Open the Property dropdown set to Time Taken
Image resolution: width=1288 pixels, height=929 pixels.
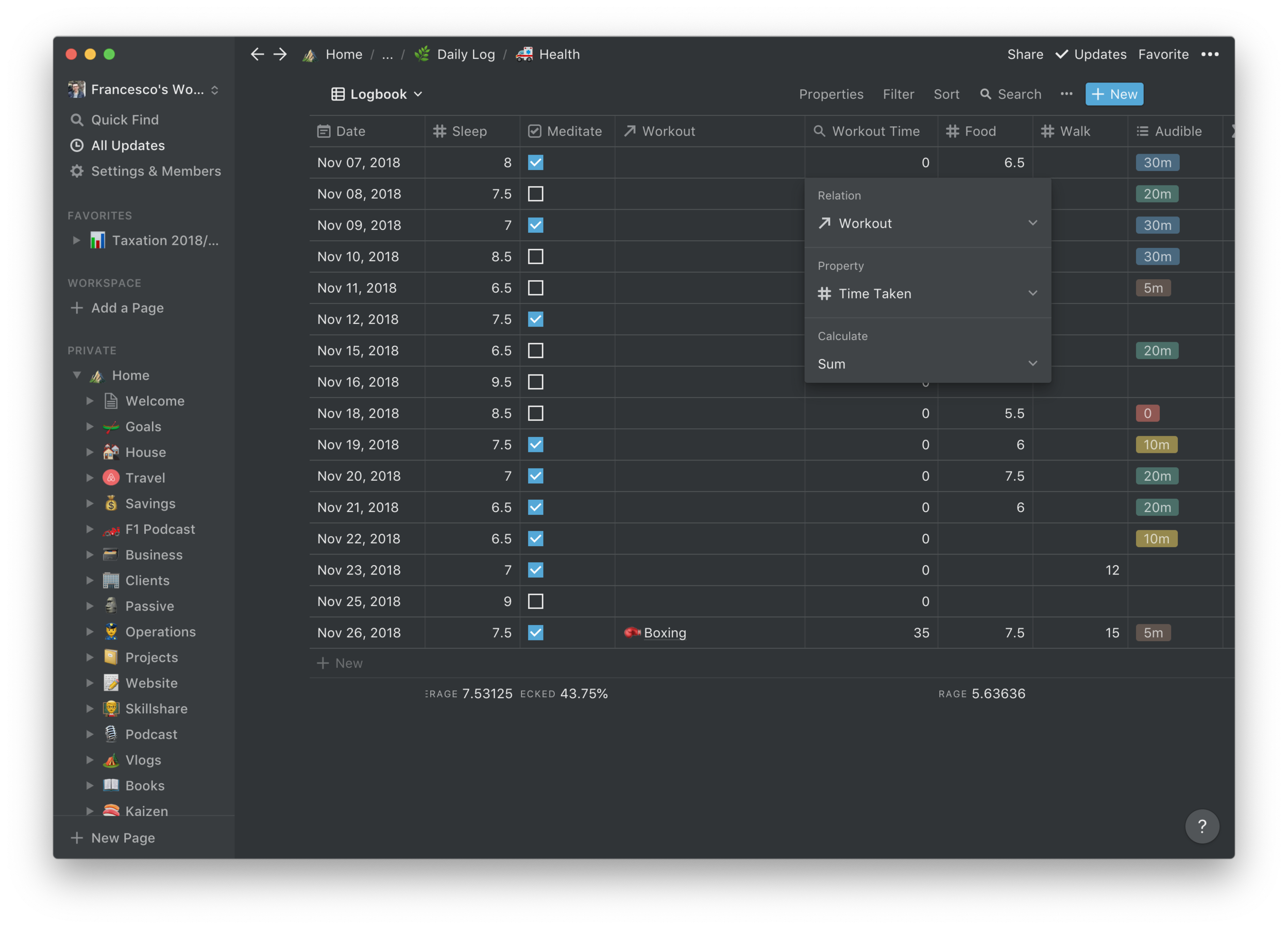(927, 294)
